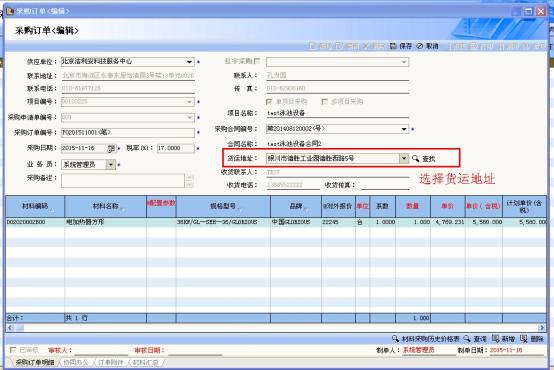Switch to the 协同办公 tab

pyautogui.click(x=76, y=362)
